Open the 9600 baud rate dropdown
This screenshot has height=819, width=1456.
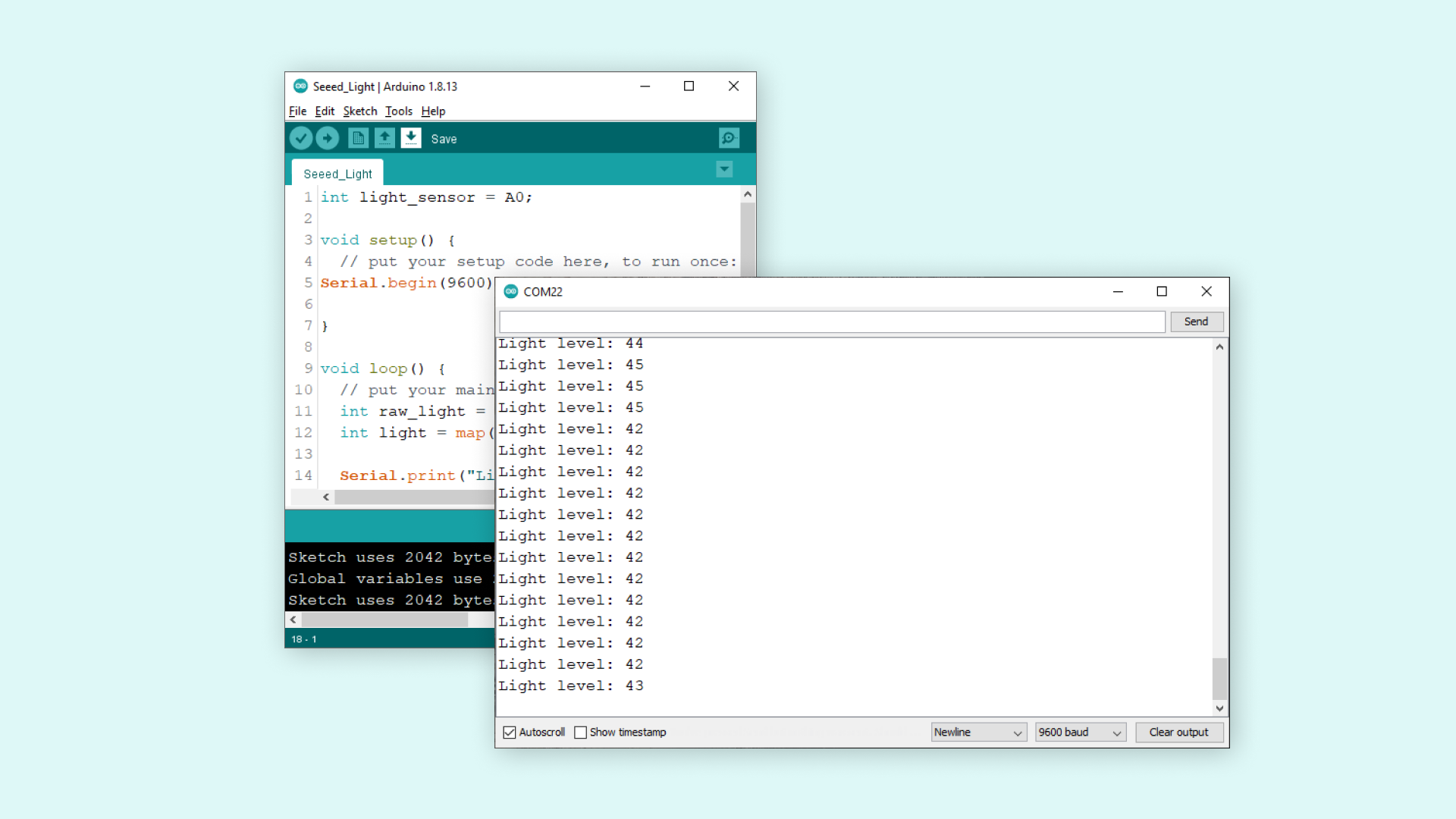(x=1081, y=732)
